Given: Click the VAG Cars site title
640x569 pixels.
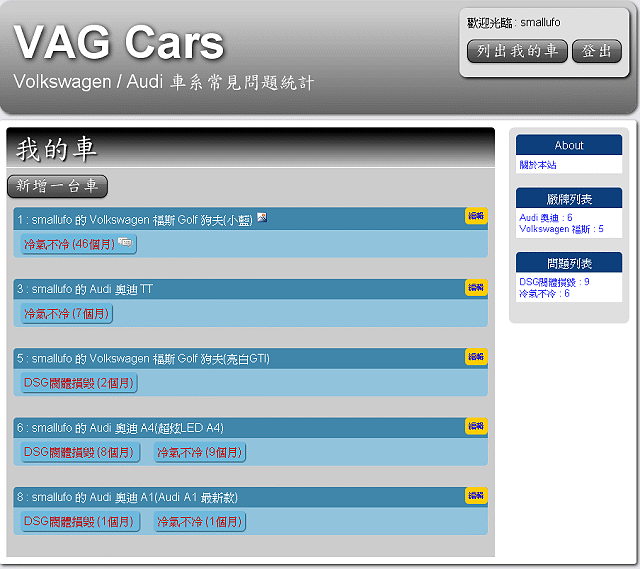Looking at the screenshot, I should coord(119,42).
